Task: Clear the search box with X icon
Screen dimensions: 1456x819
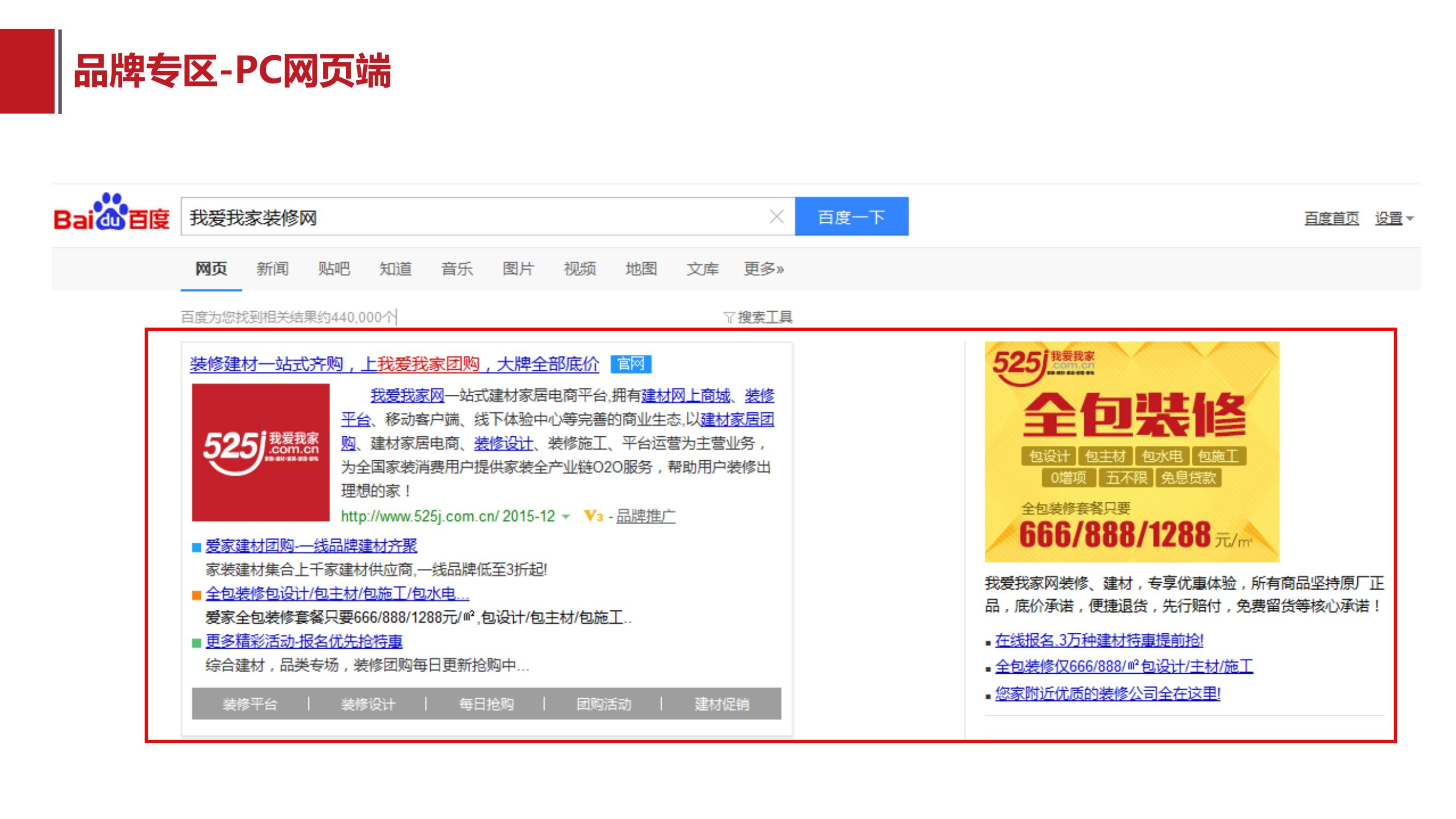Action: tap(777, 216)
